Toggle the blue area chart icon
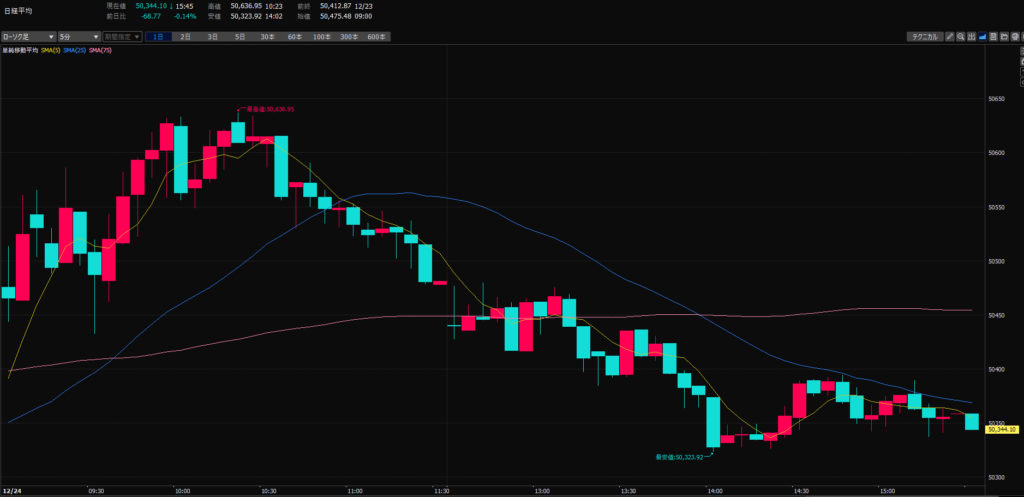Image resolution: width=1024 pixels, height=497 pixels. coord(982,37)
